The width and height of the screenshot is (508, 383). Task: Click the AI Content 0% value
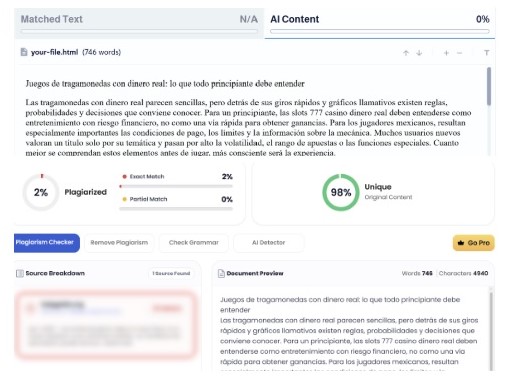[x=482, y=19]
